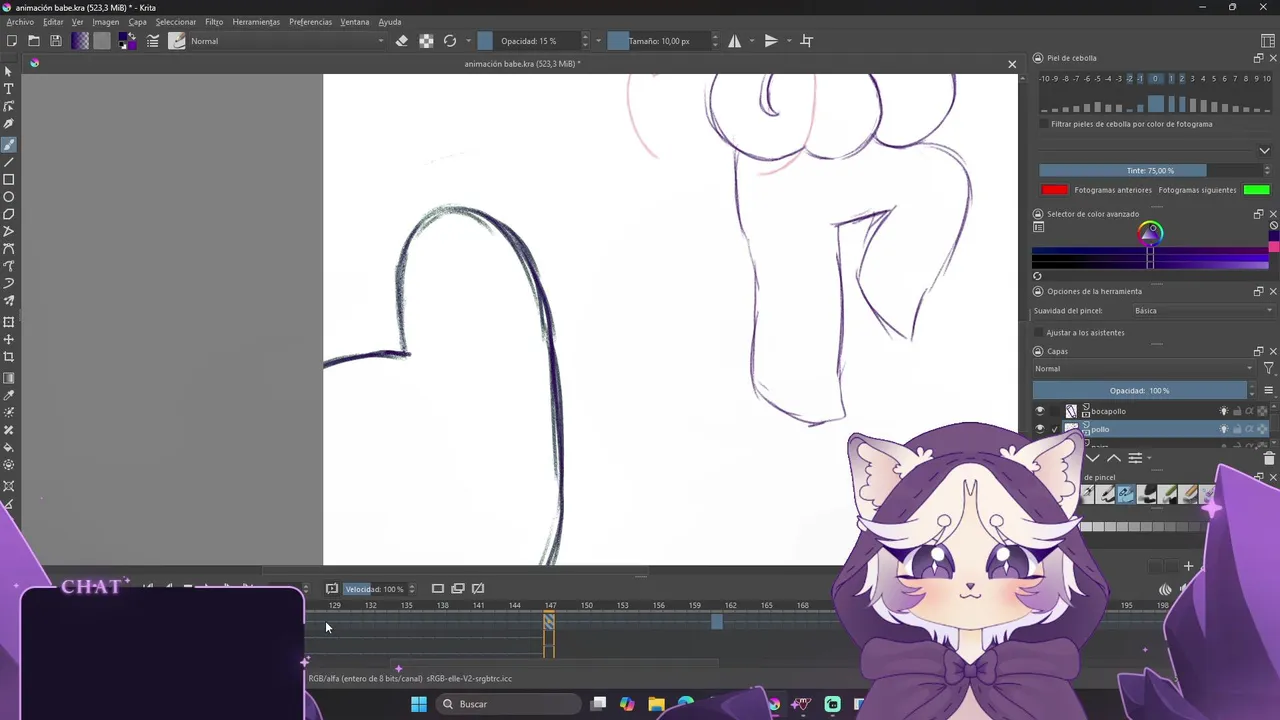Screen dimensions: 1280x720
Task: Select the Polygon tool
Action: [9, 214]
